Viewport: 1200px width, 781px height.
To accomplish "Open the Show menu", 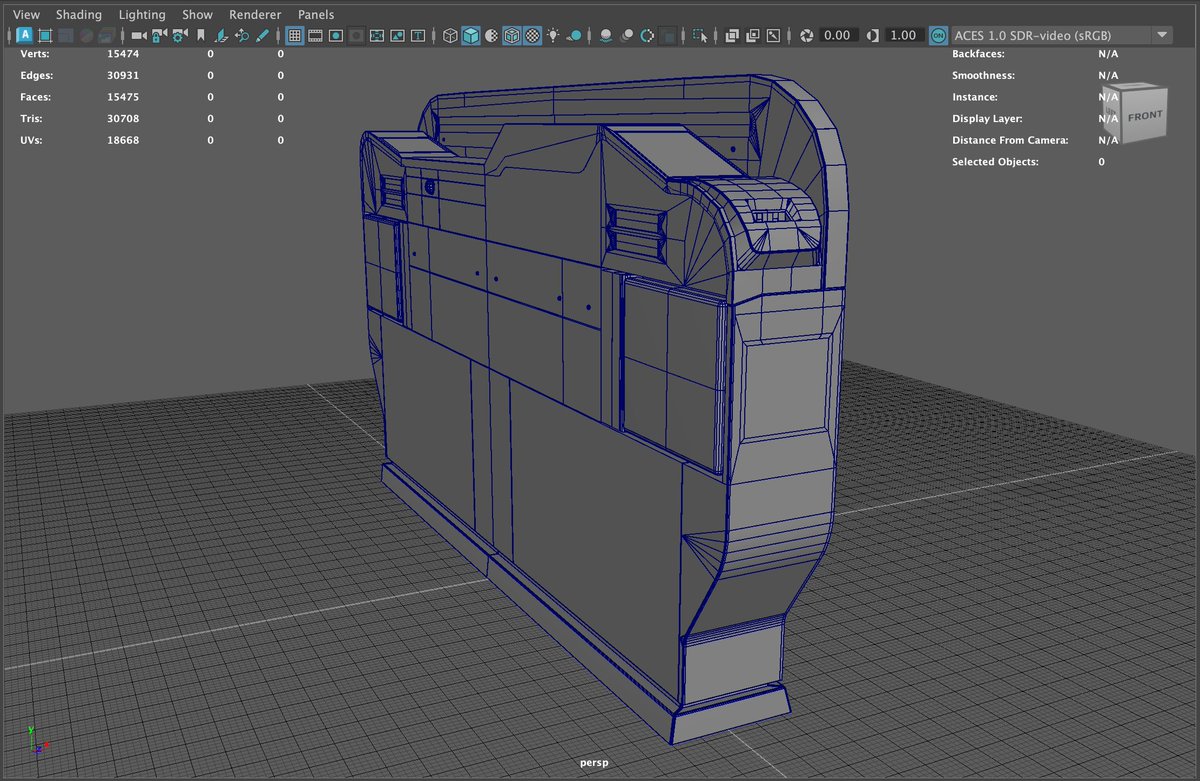I will click(197, 15).
